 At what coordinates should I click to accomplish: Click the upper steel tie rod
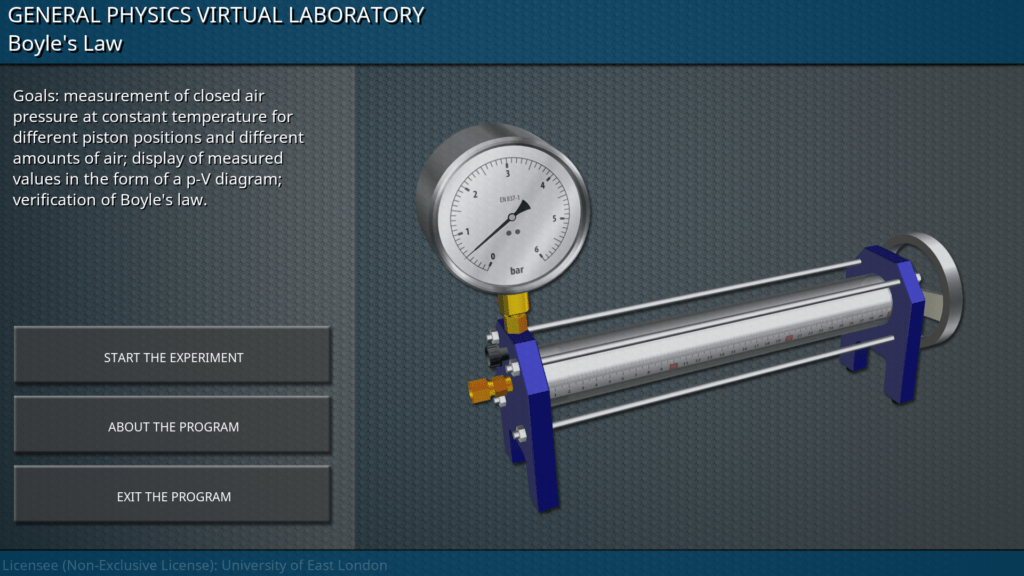(x=700, y=294)
